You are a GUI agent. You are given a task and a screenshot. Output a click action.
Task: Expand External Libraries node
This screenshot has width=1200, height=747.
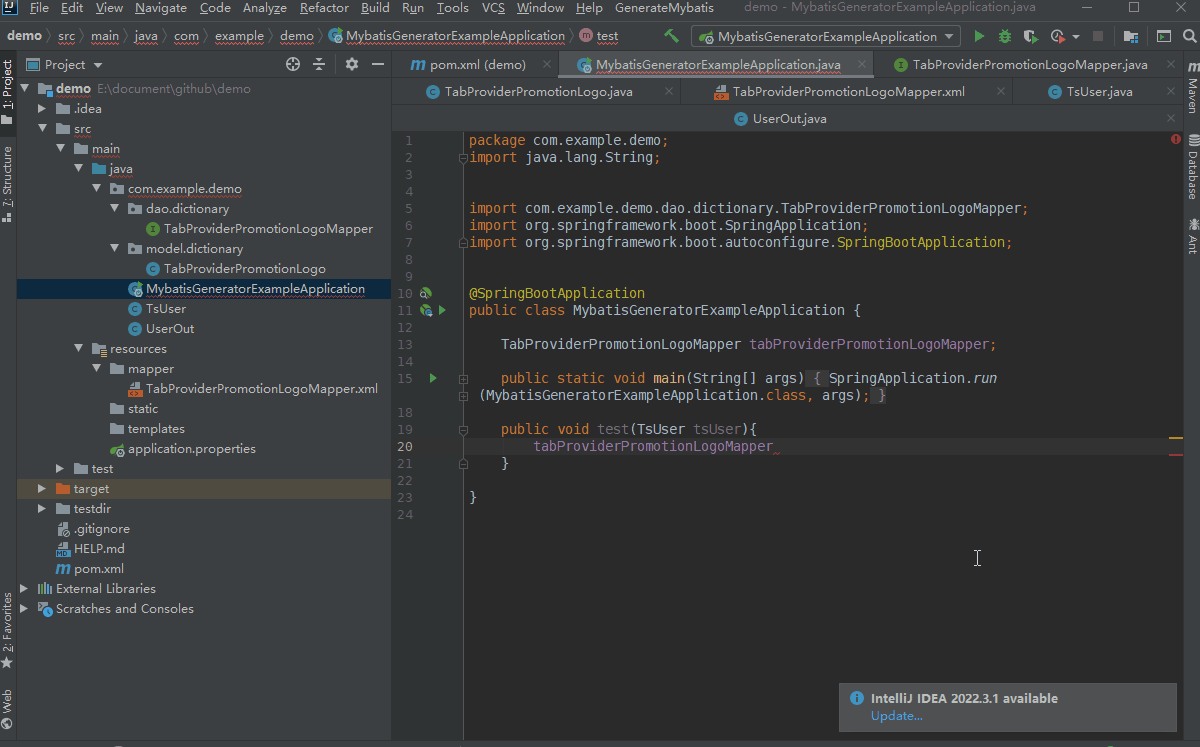(25, 589)
